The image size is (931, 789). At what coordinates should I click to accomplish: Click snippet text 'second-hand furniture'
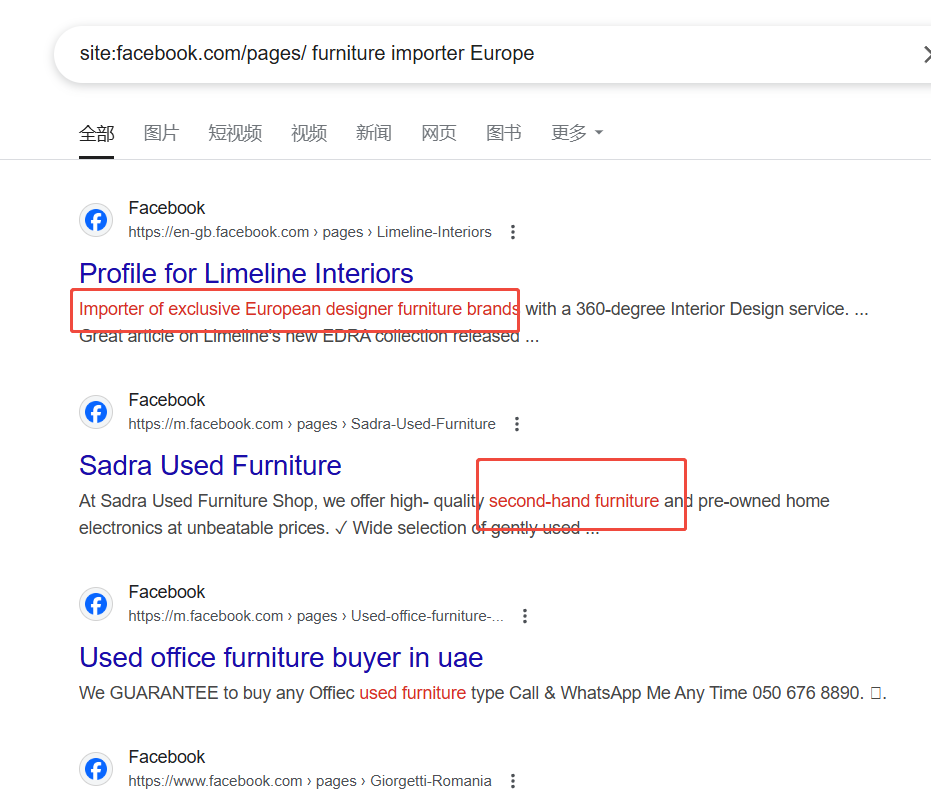[x=574, y=501]
